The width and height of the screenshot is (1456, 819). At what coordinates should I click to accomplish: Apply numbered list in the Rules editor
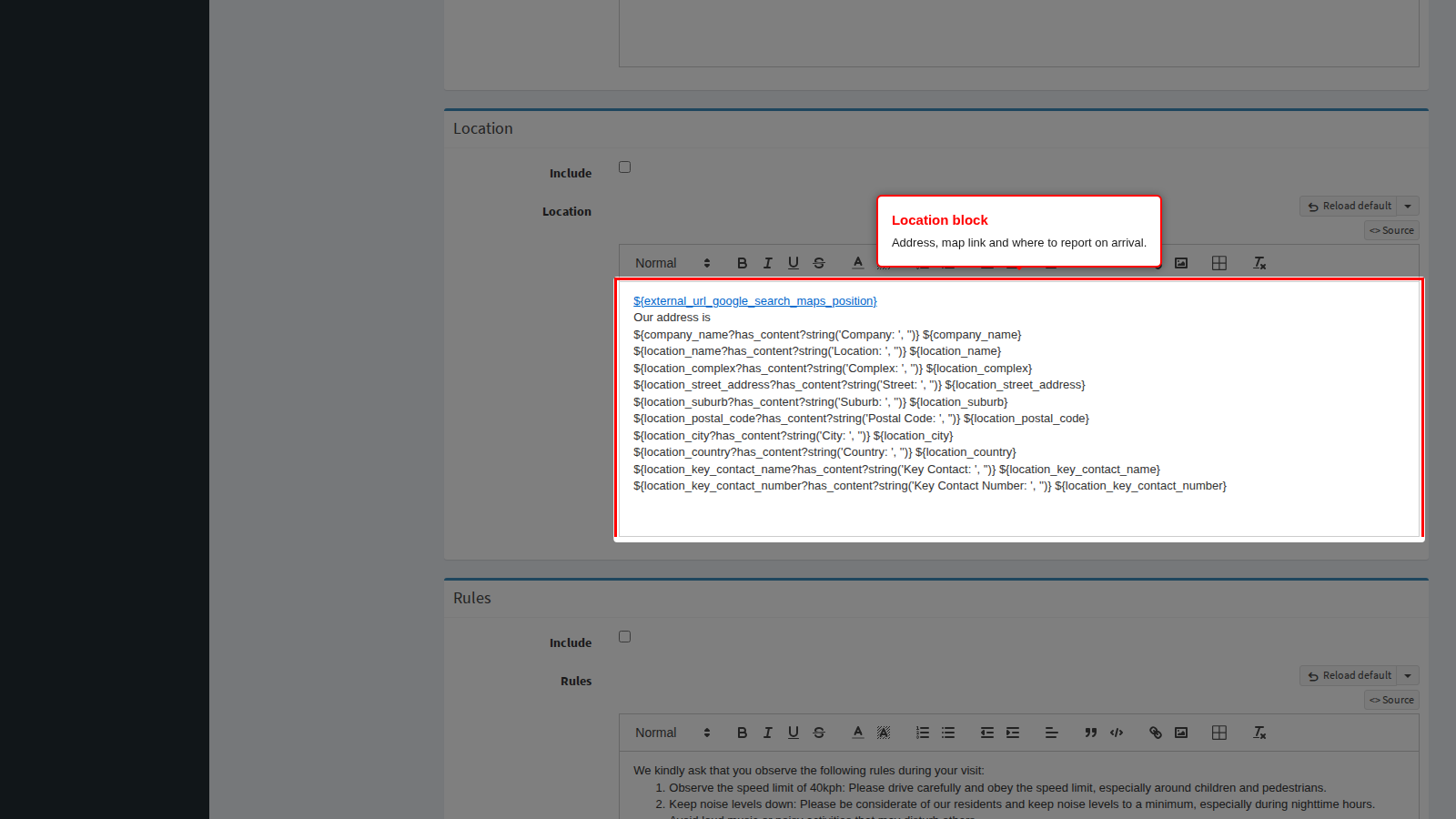pyautogui.click(x=923, y=733)
